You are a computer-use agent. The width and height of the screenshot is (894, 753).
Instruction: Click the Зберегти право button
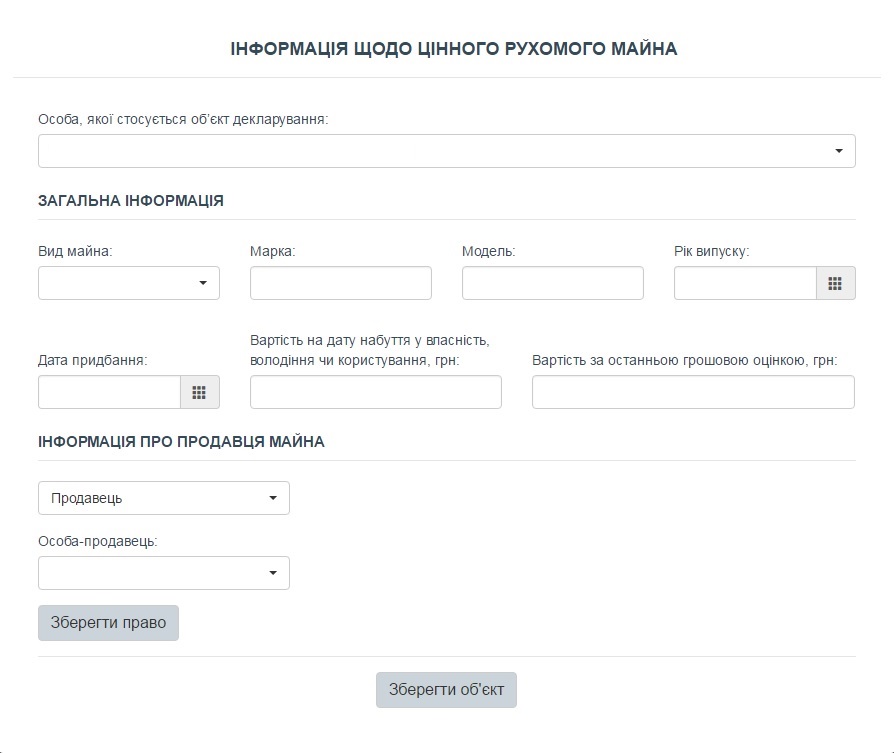point(108,622)
